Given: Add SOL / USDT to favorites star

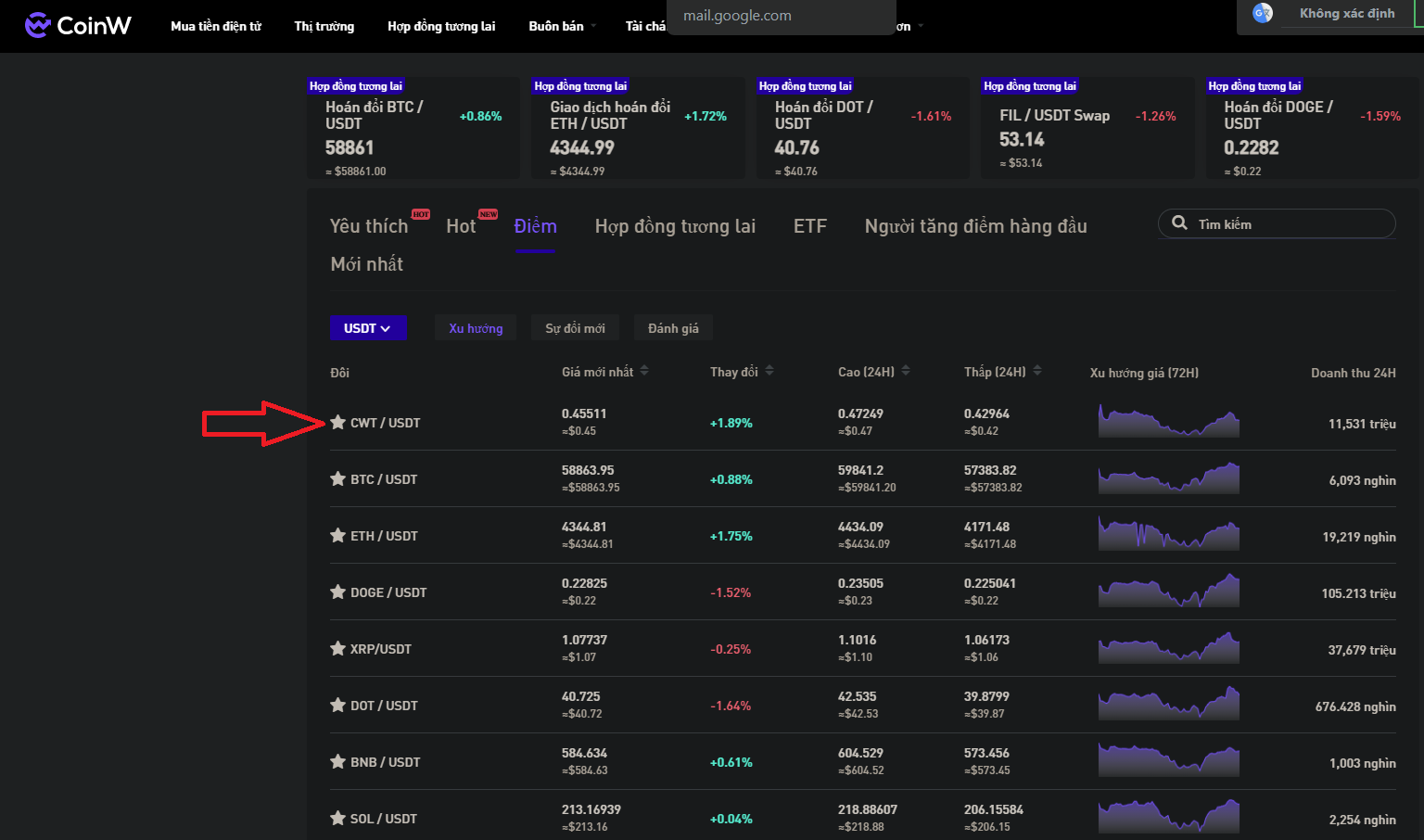Looking at the screenshot, I should point(338,818).
